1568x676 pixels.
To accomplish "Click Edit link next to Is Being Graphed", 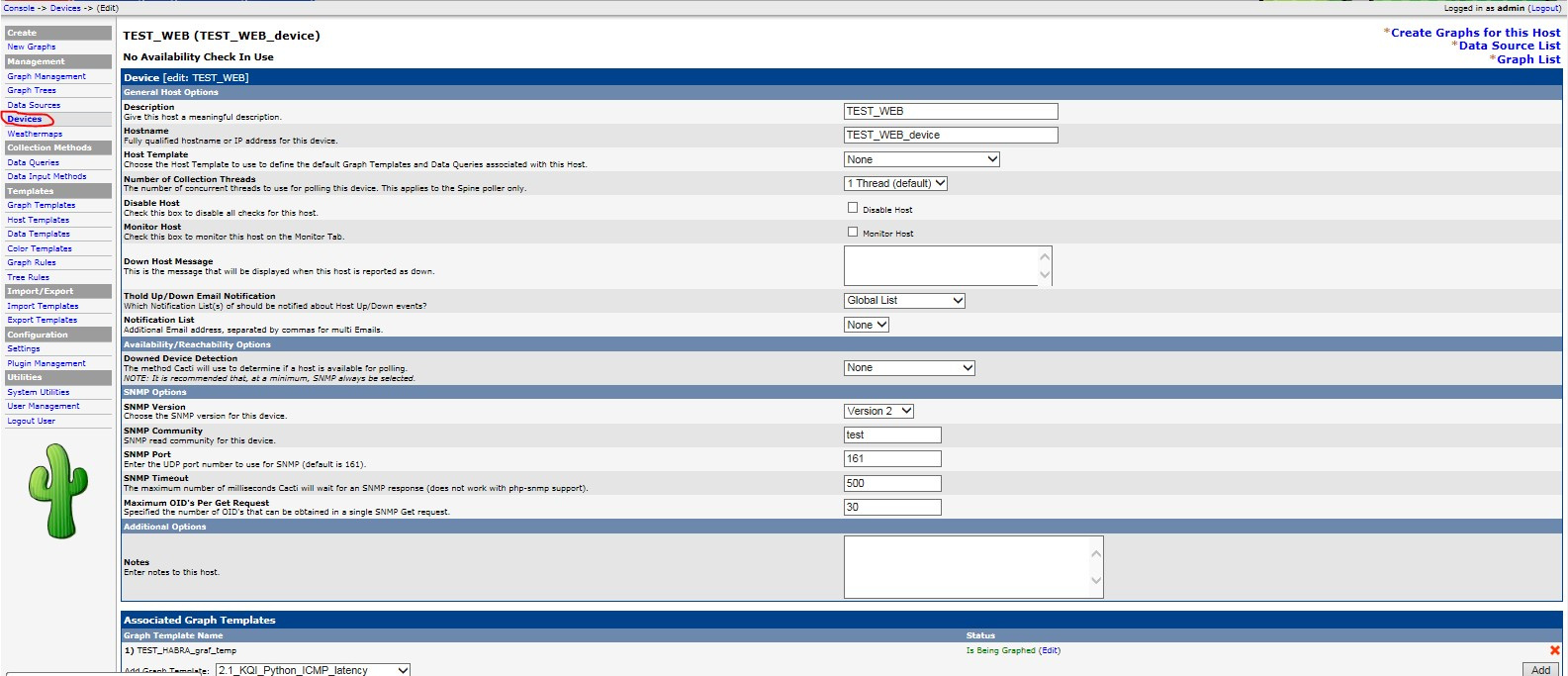I will 1050,650.
